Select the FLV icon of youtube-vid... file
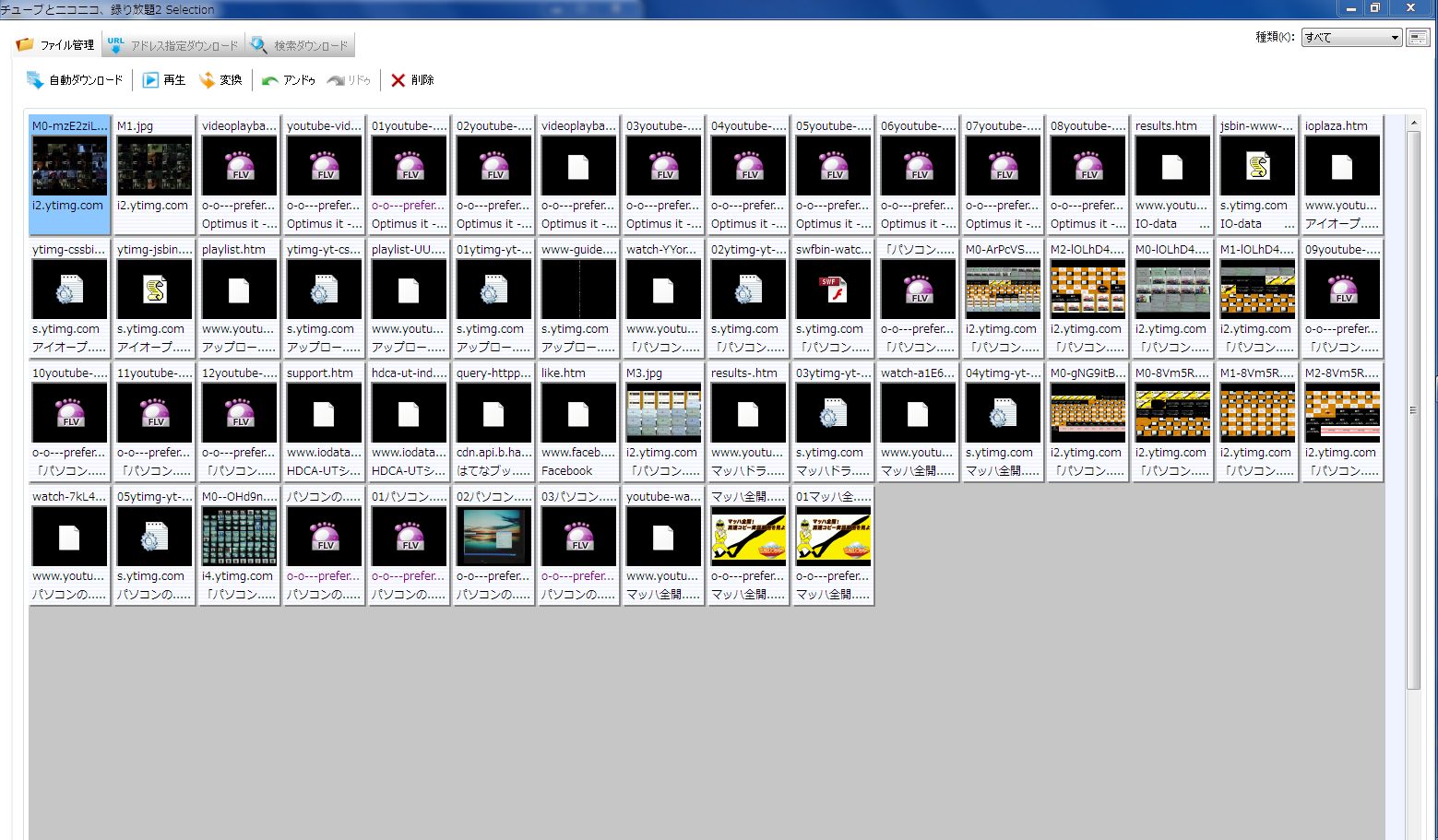The height and width of the screenshot is (840, 1438). (325, 166)
